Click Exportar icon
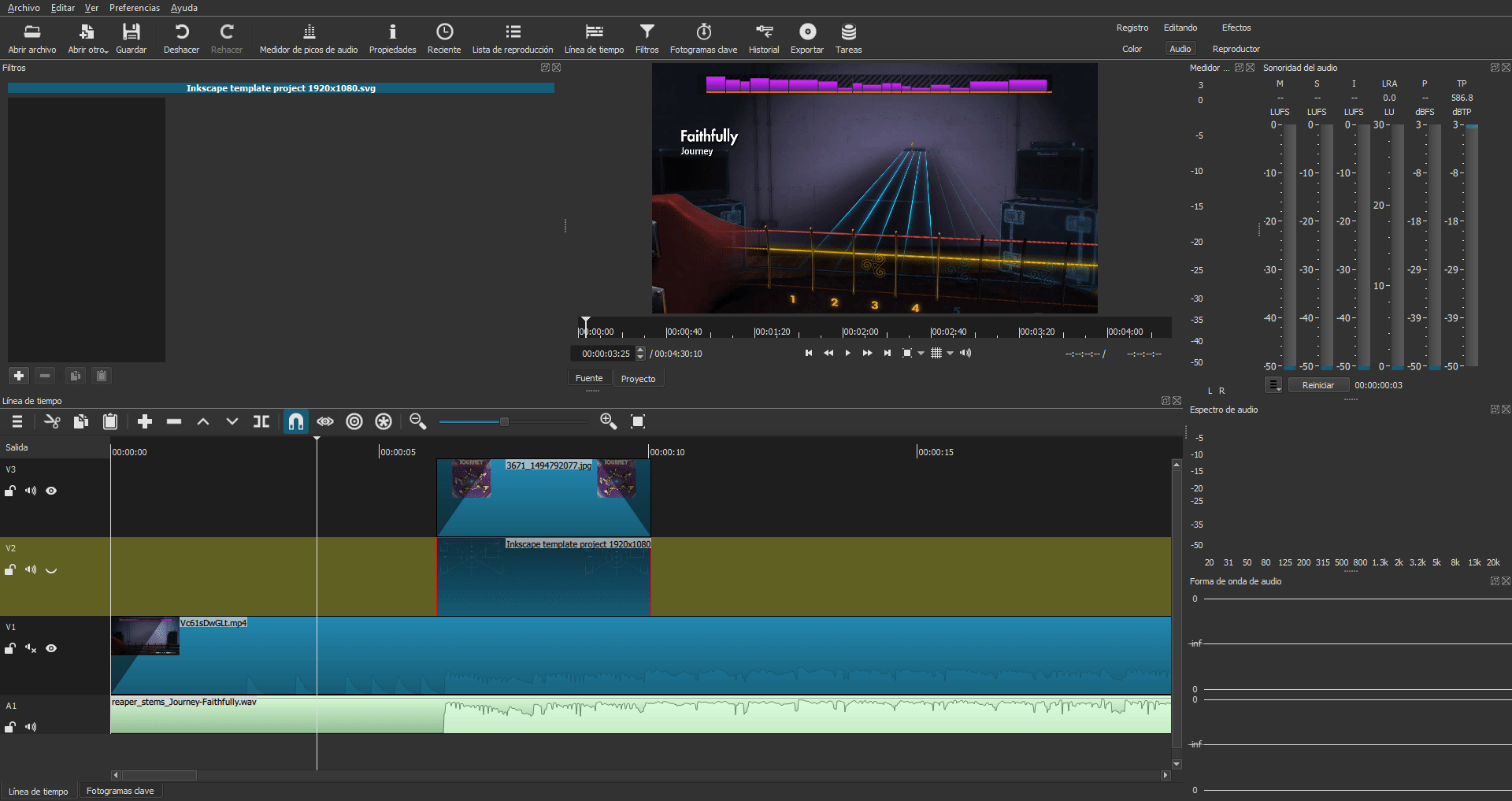The height and width of the screenshot is (801, 1512). [x=807, y=38]
